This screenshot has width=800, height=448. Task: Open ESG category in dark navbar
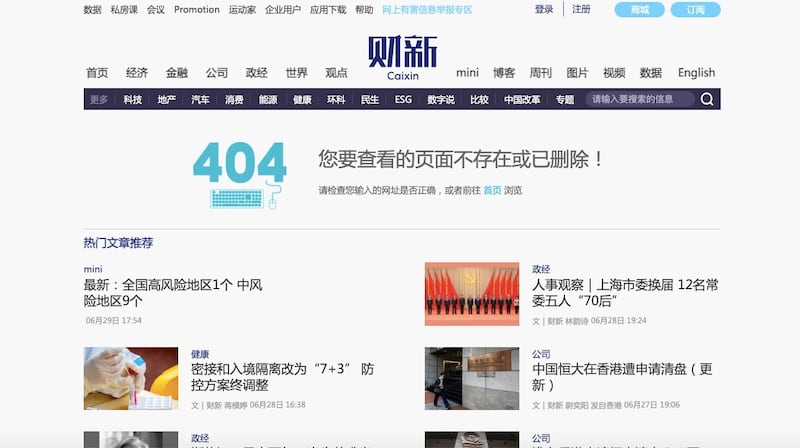pyautogui.click(x=403, y=100)
